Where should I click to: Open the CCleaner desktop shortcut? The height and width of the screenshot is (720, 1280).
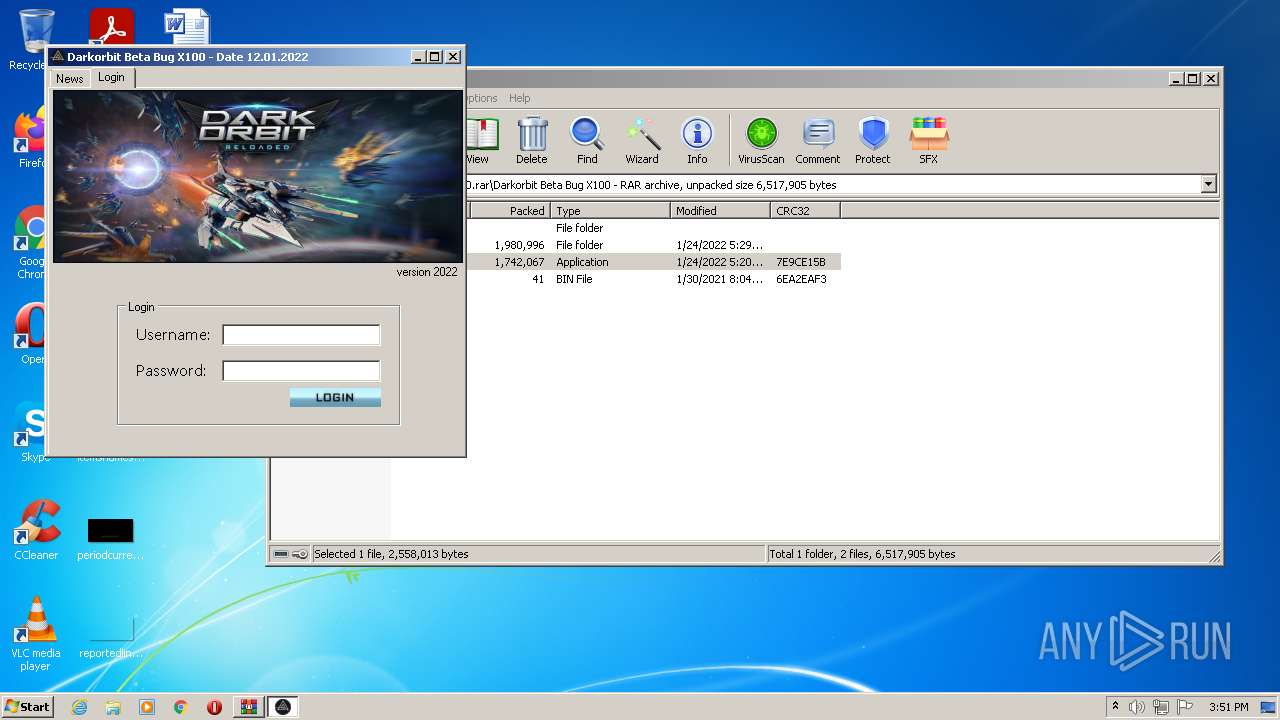point(36,531)
